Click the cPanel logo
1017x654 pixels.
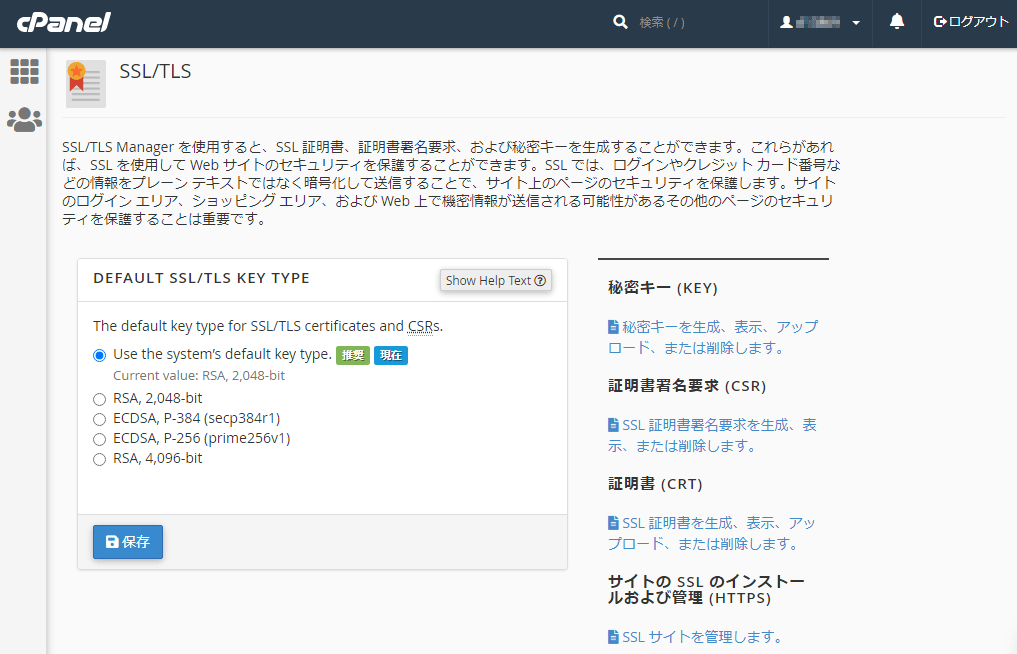[64, 23]
